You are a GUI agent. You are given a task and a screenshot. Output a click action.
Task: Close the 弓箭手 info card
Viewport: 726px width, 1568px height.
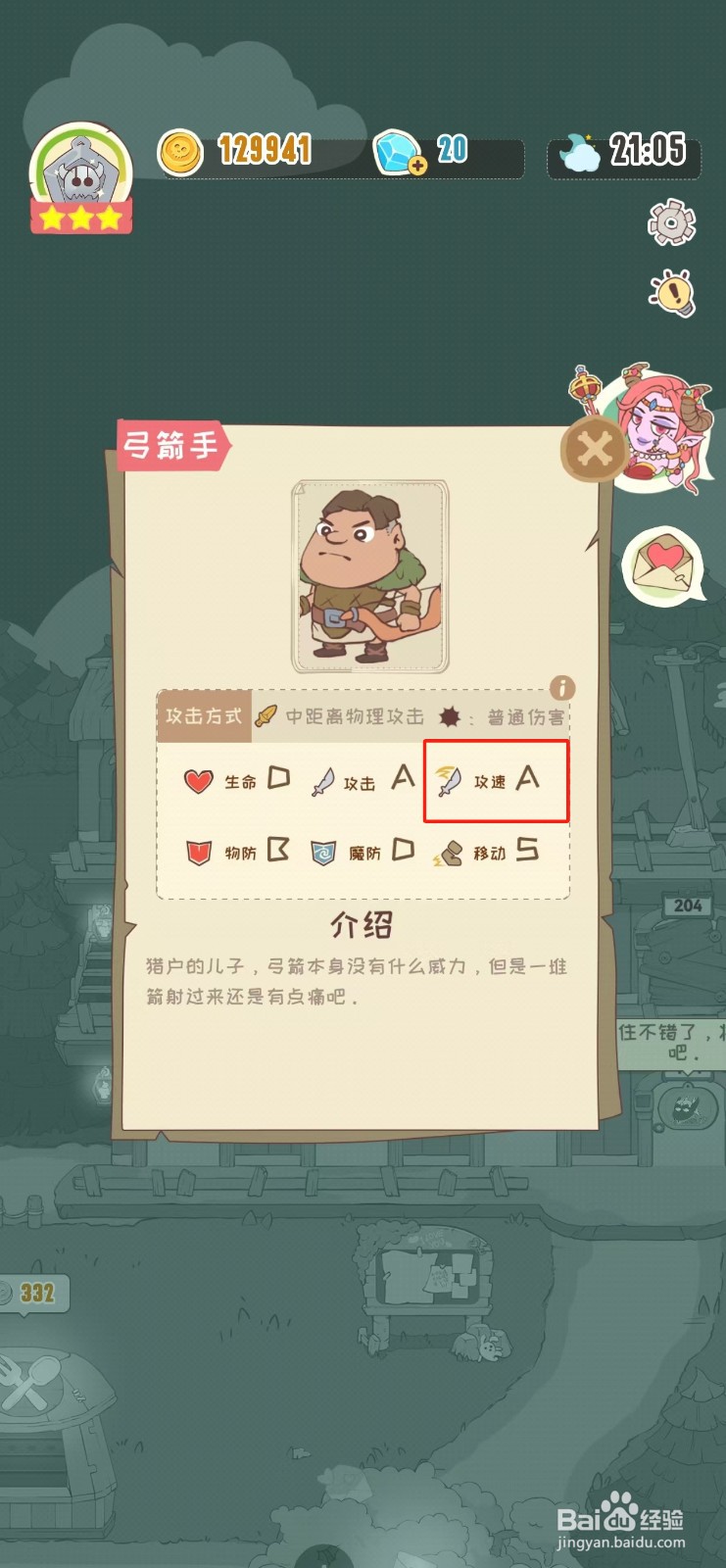(x=594, y=451)
